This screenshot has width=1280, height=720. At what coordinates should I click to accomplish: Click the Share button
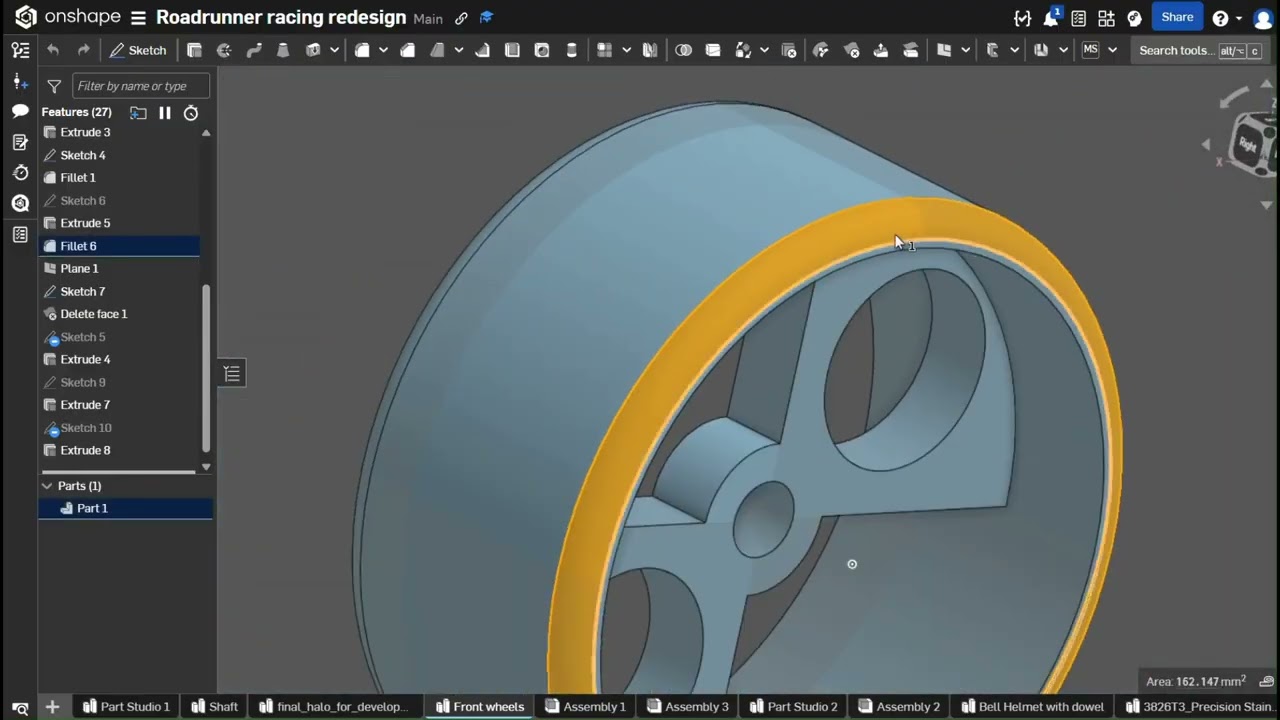(1177, 17)
